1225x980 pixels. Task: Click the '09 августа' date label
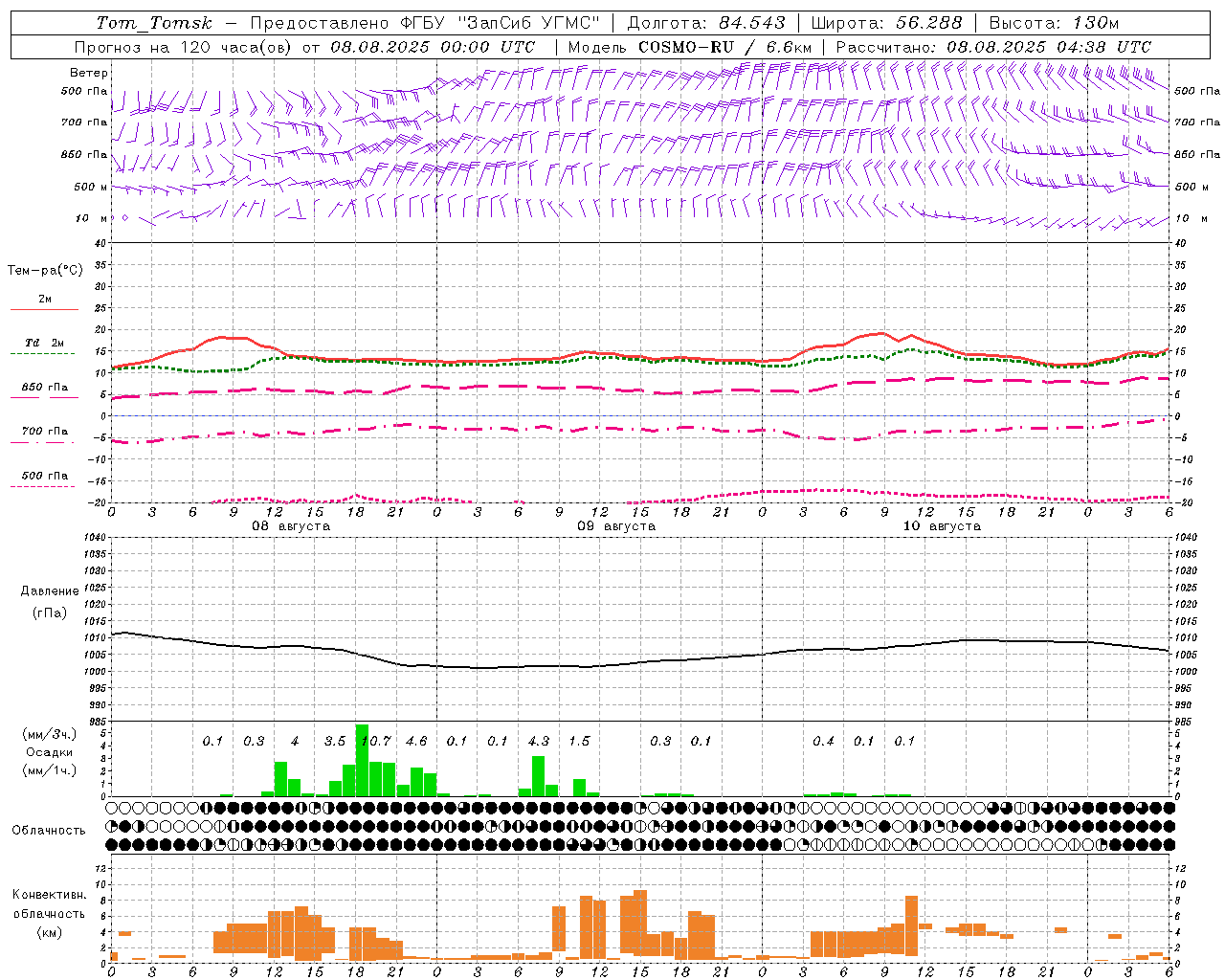(616, 526)
